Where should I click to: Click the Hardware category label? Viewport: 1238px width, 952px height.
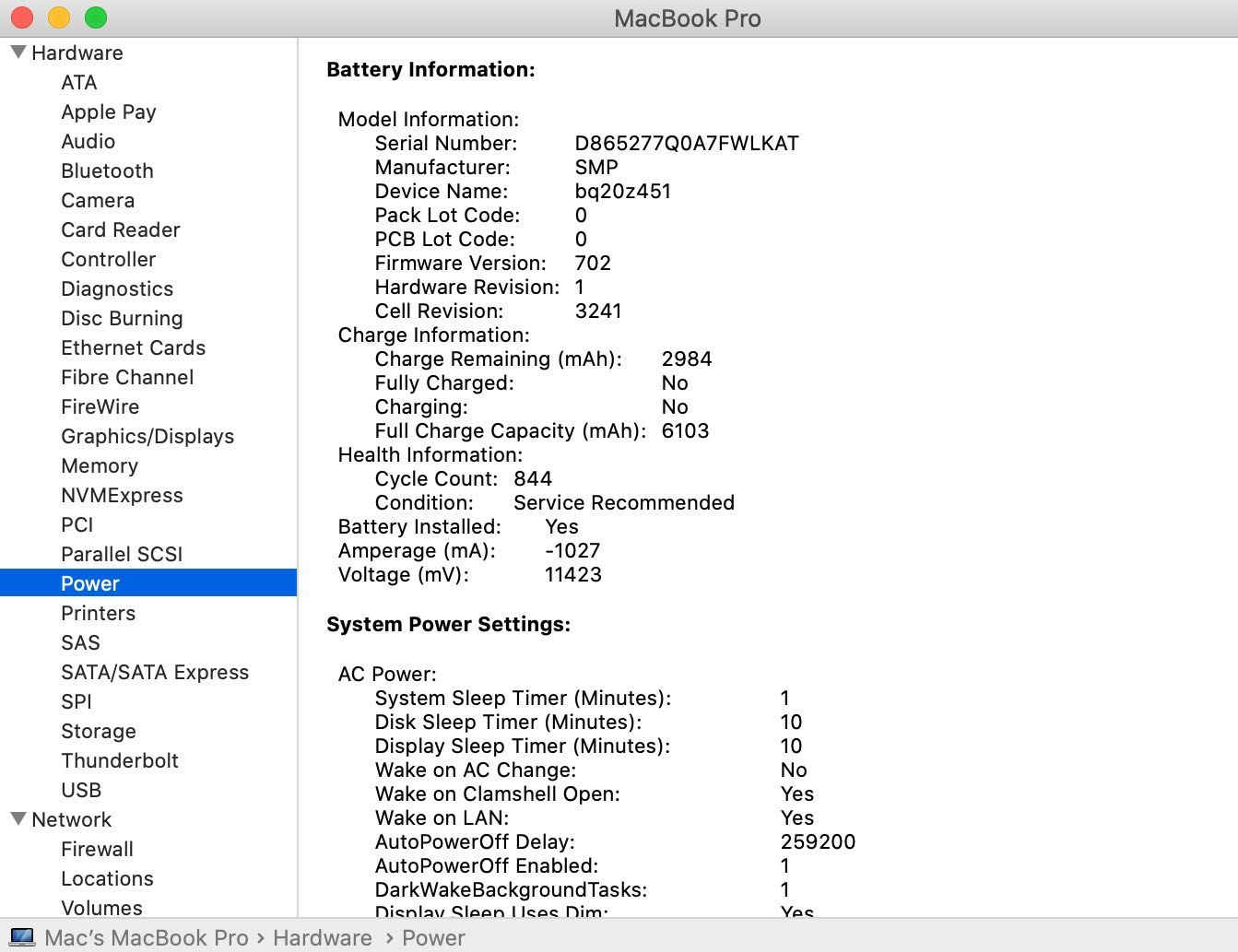77,53
